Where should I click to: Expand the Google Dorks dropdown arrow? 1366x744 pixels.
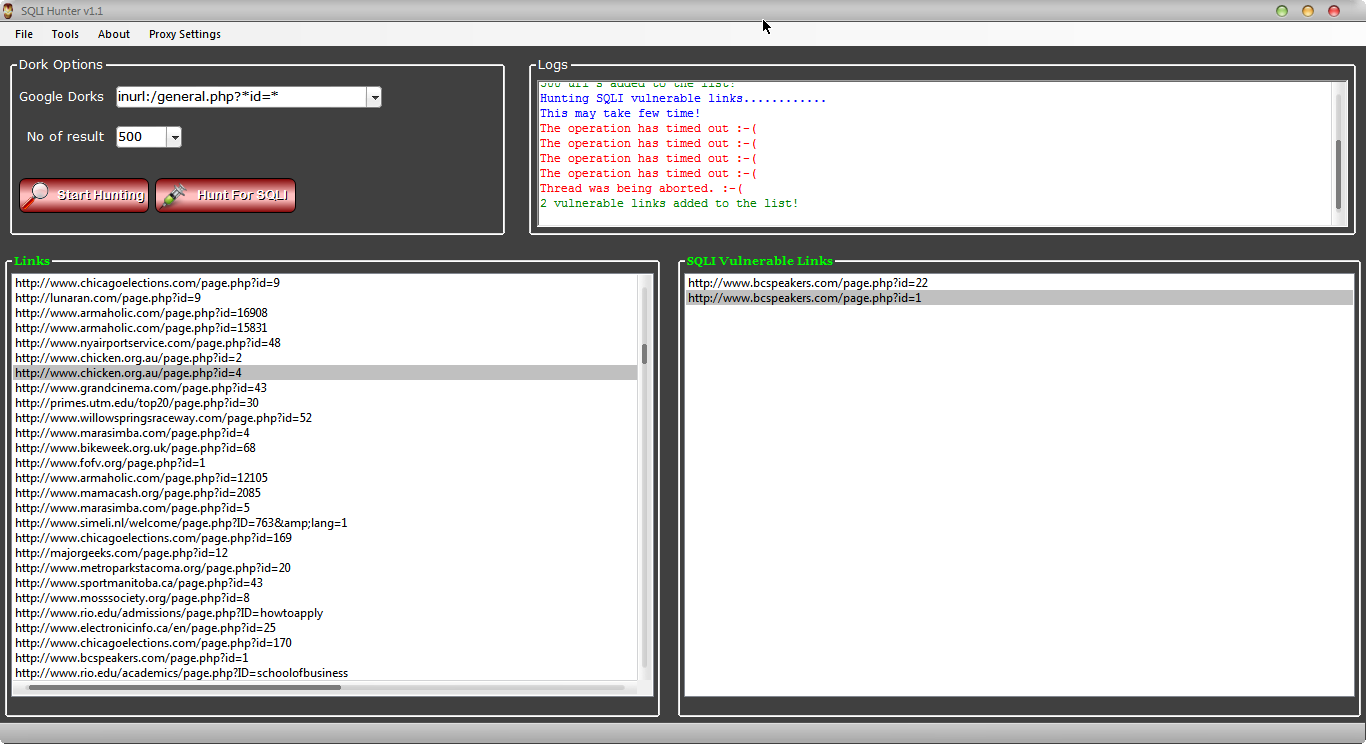[373, 97]
